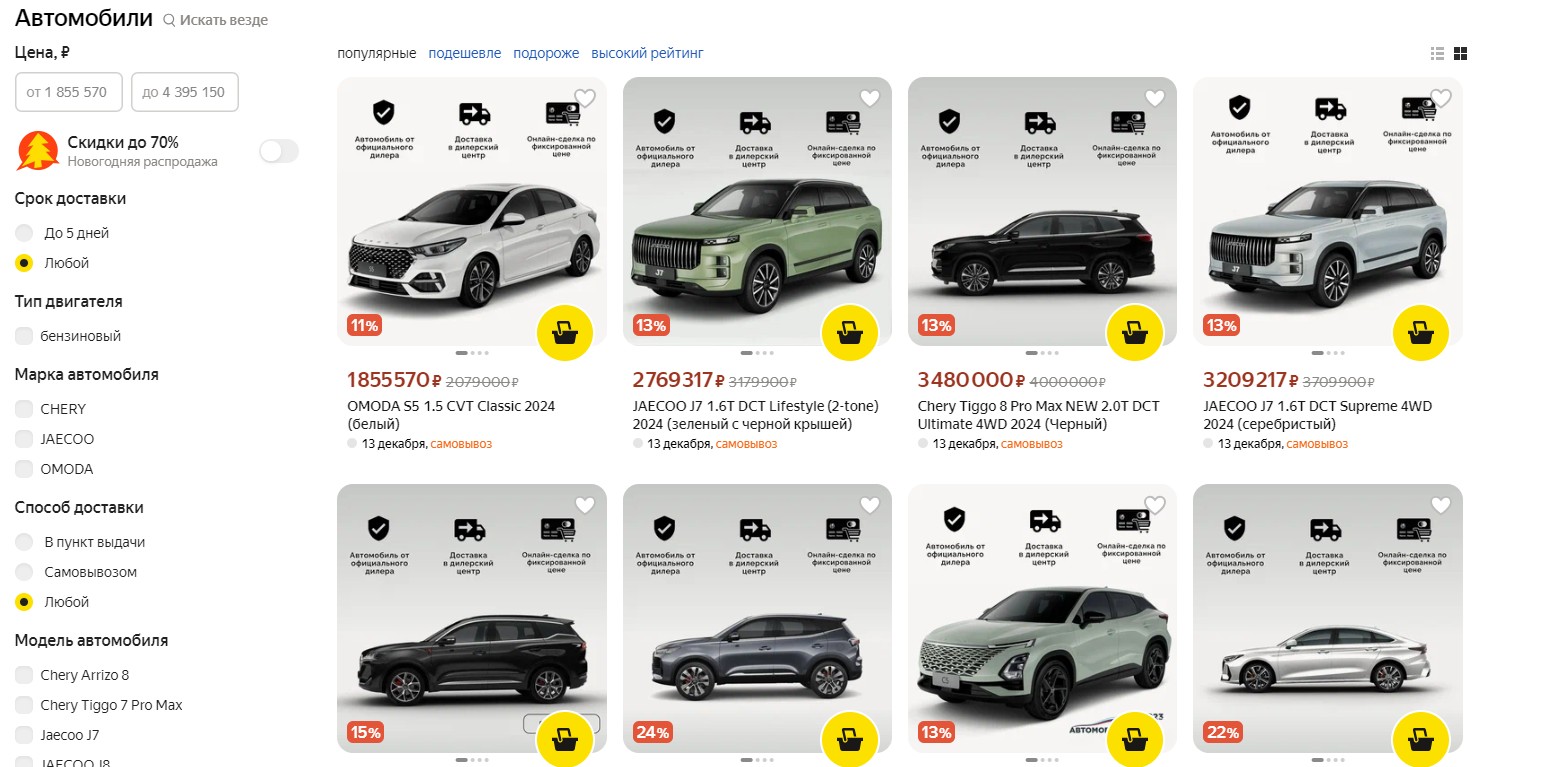Click search magnifier next to Автомобили

click(169, 20)
